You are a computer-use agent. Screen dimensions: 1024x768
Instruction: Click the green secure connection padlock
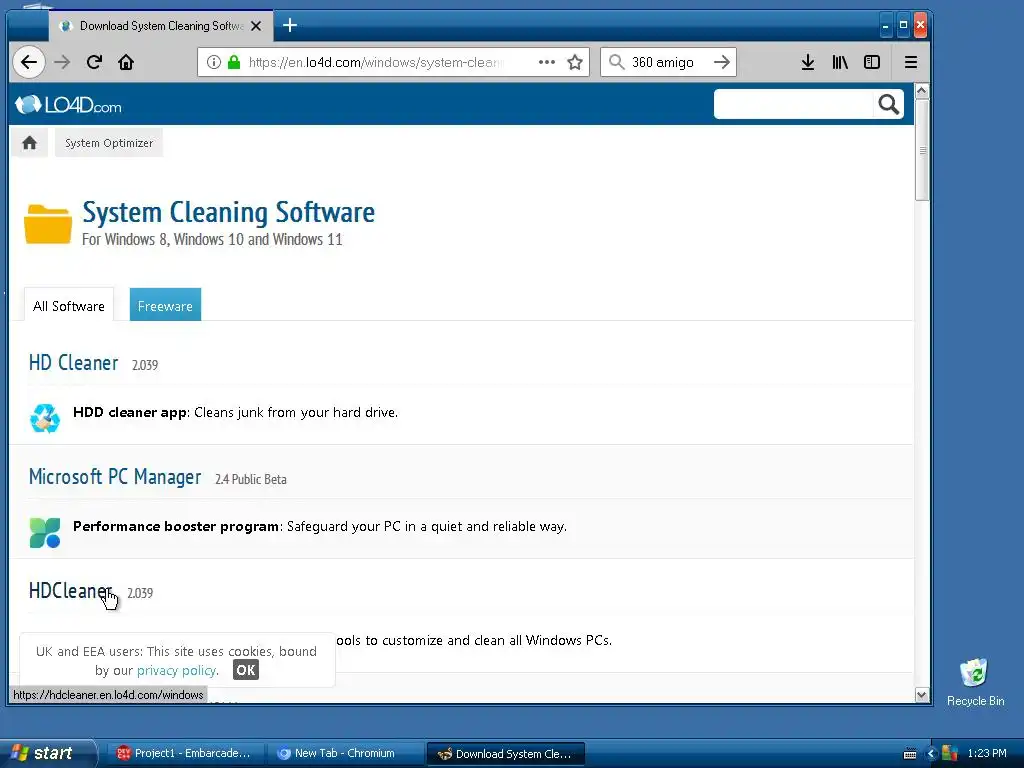[234, 62]
